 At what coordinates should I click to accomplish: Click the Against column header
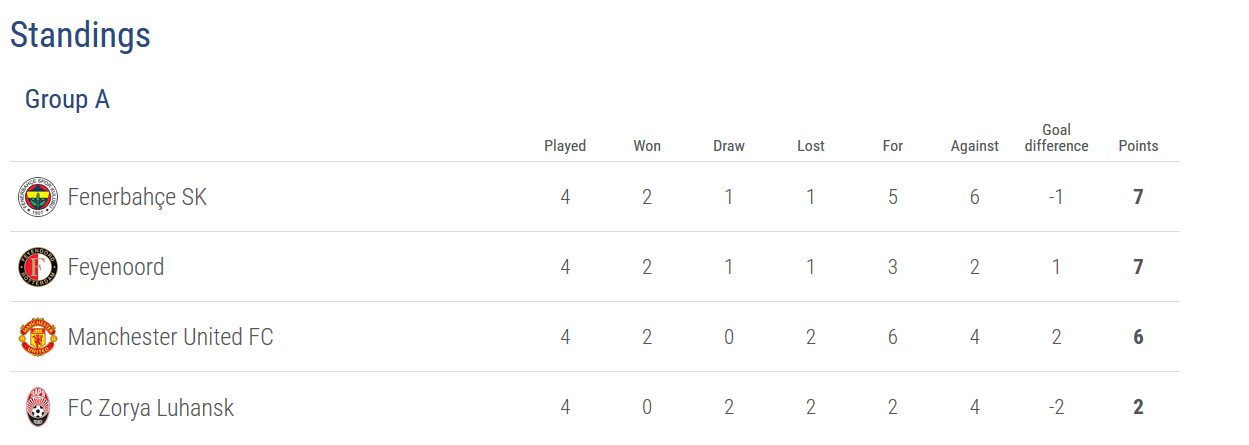[x=975, y=146]
